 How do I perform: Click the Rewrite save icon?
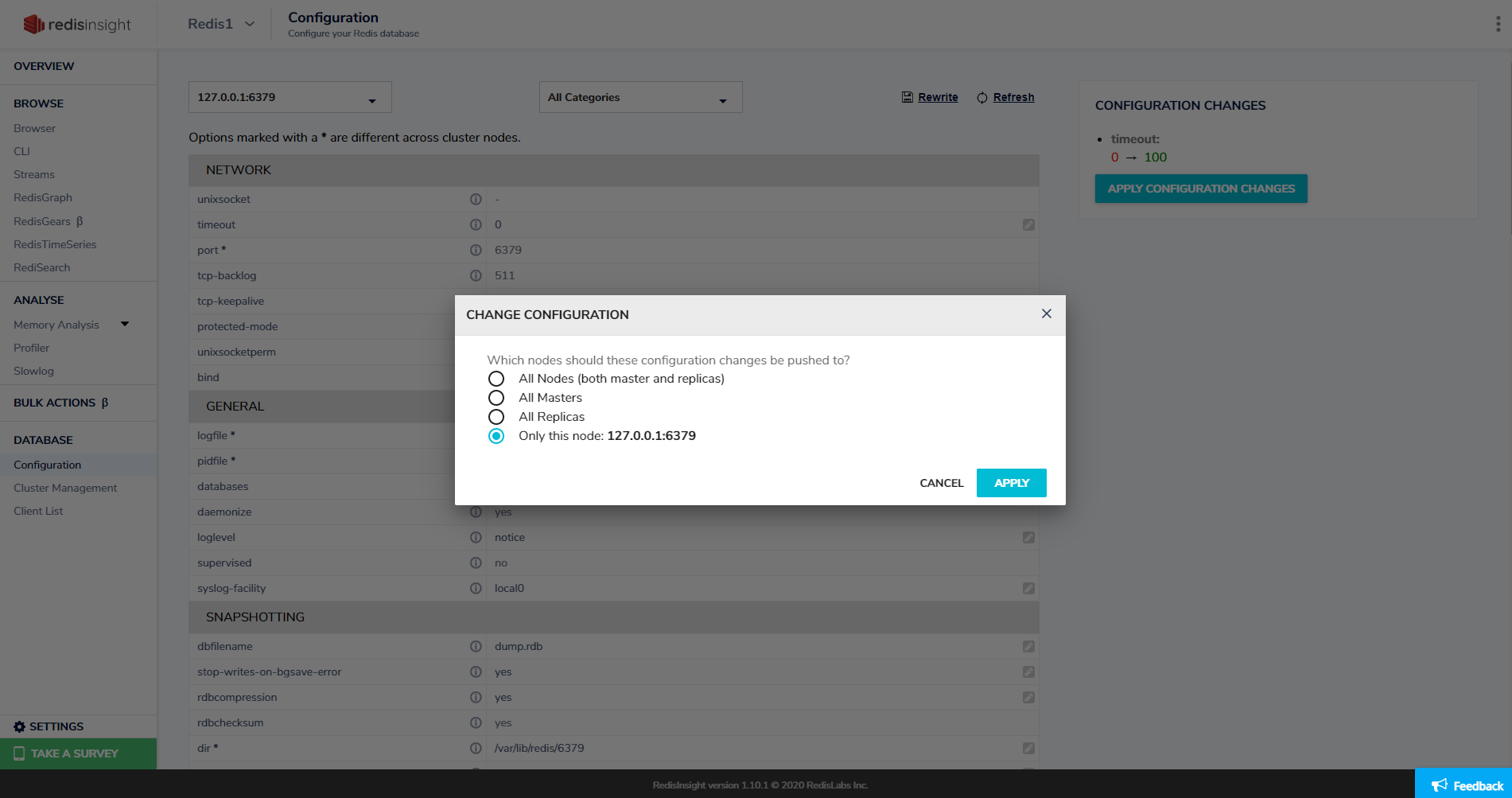(908, 97)
